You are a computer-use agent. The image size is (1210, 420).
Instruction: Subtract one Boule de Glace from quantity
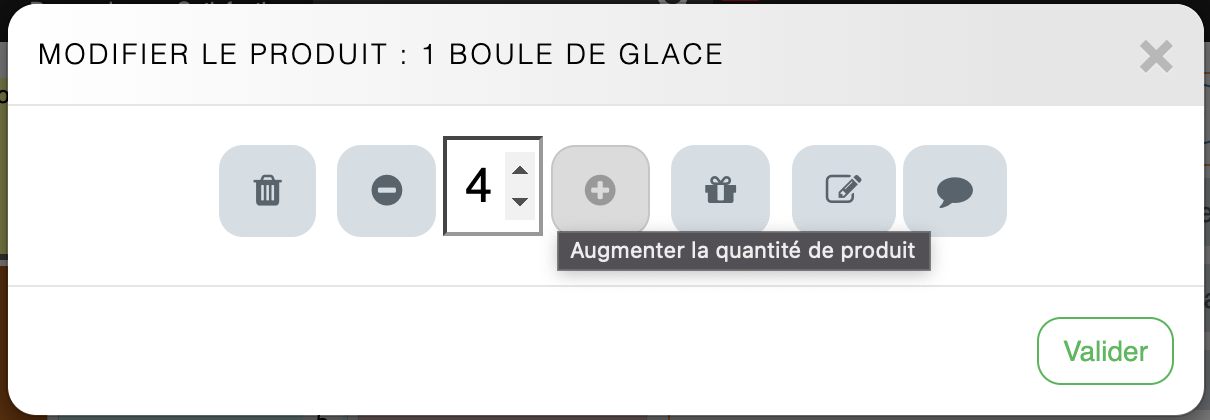pos(386,191)
